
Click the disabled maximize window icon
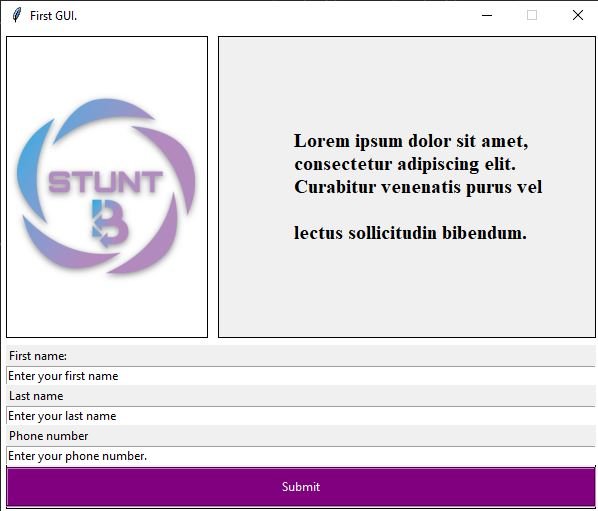point(532,15)
